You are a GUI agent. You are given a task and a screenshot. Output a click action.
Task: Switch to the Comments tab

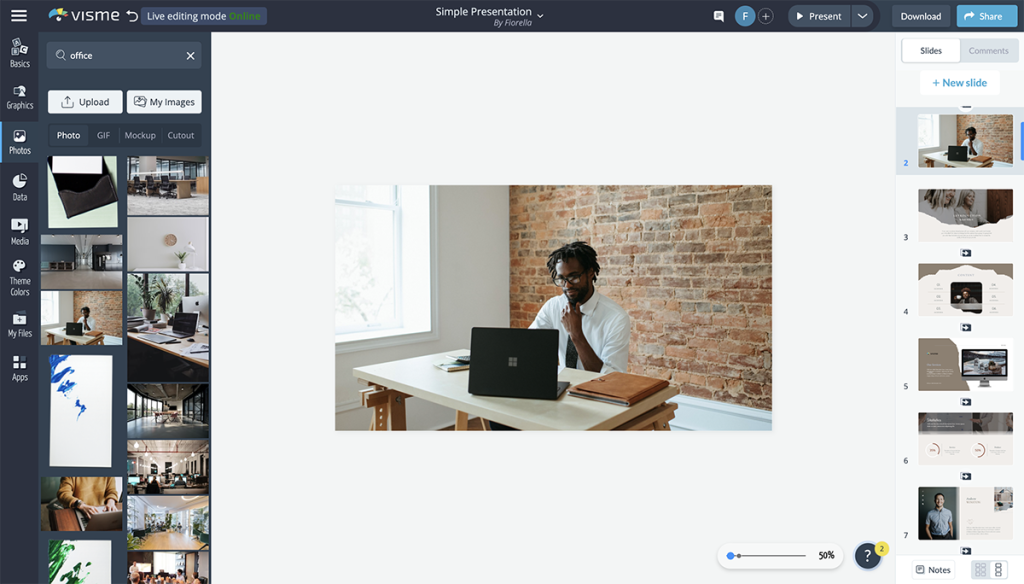[987, 48]
